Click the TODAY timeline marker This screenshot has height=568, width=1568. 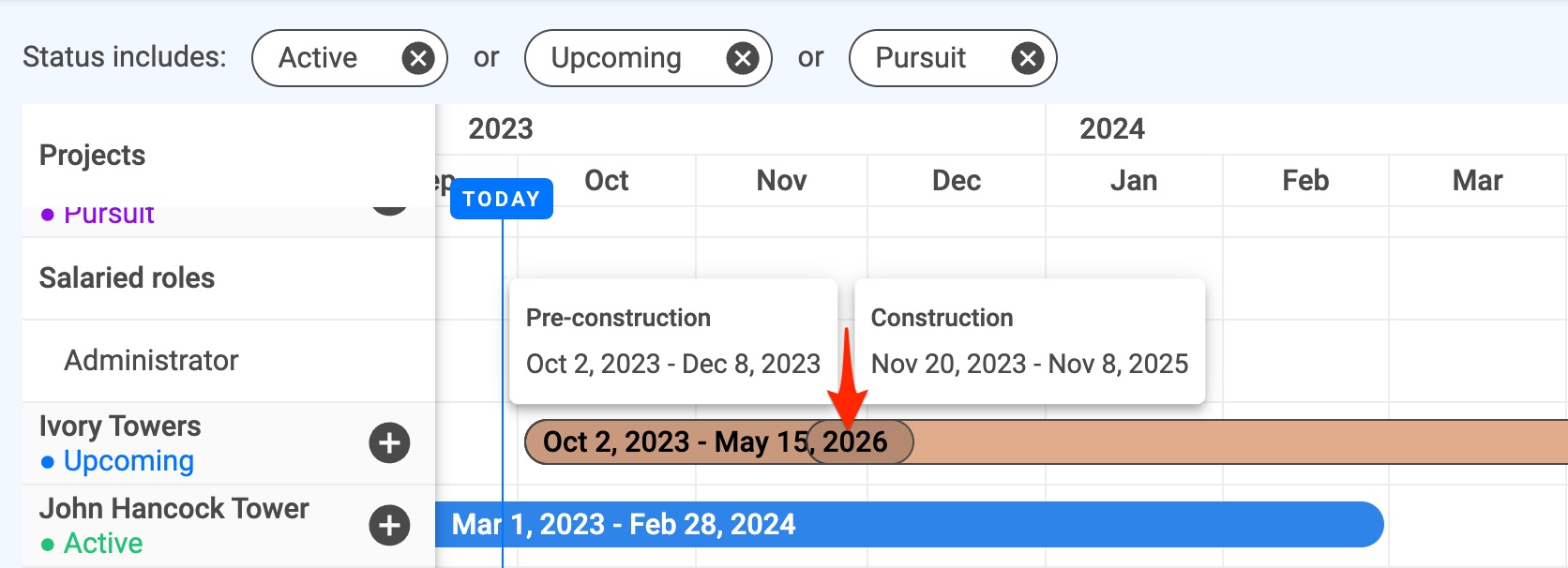click(x=502, y=199)
